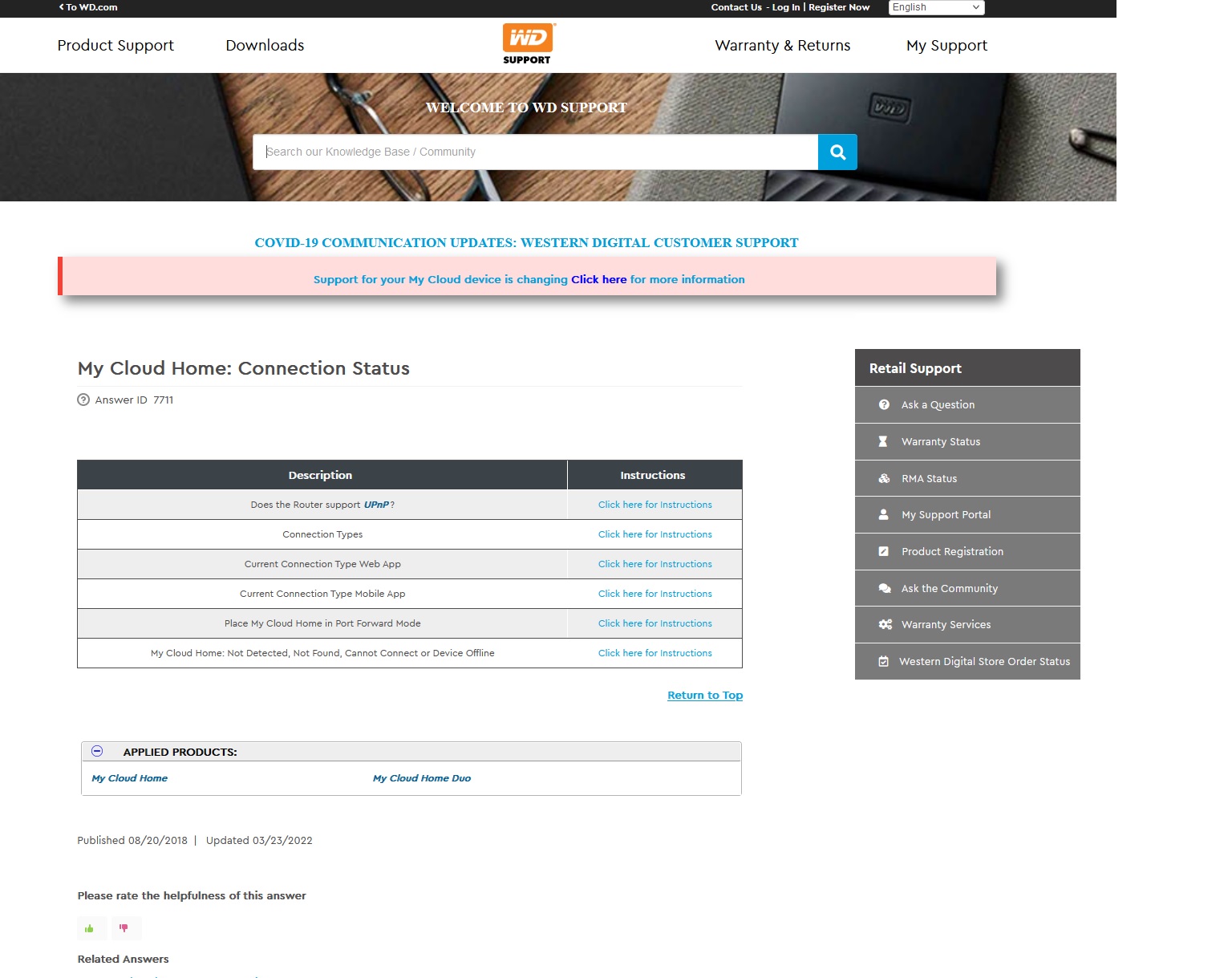Select Warranty Status in Retail Support
The width and height of the screenshot is (1232, 978).
[x=967, y=441]
